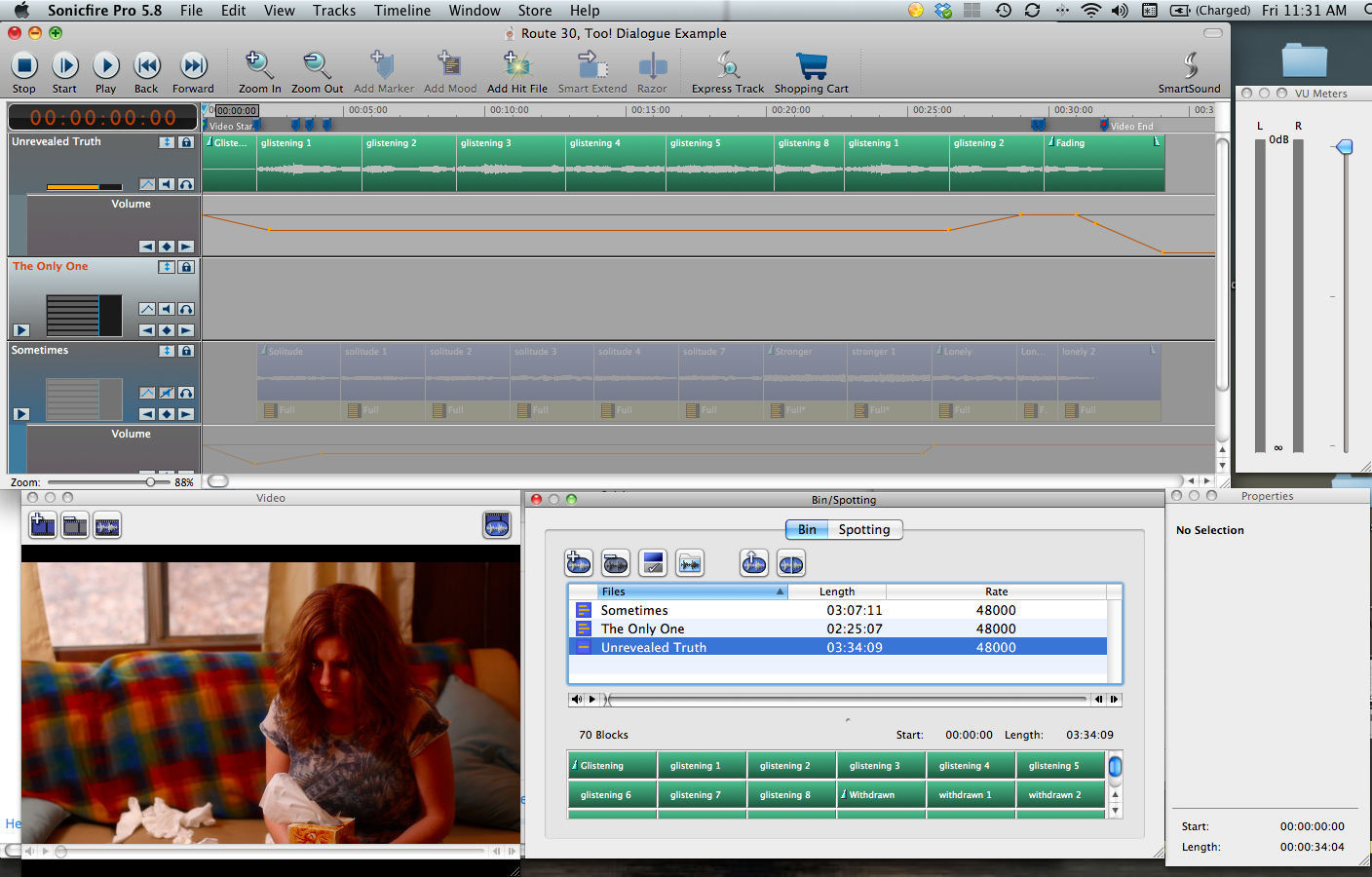Solo The Only One with headphones button
The width and height of the screenshot is (1372, 877).
186,309
